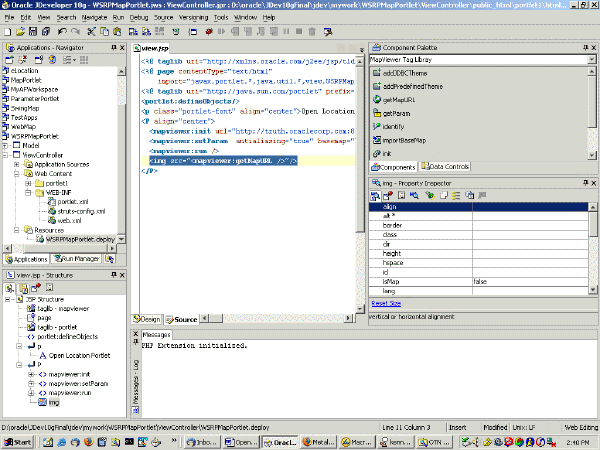Screen dimensions: 600x450
Task: Click addJDBCTheme in the Component Palette
Action: coord(405,73)
